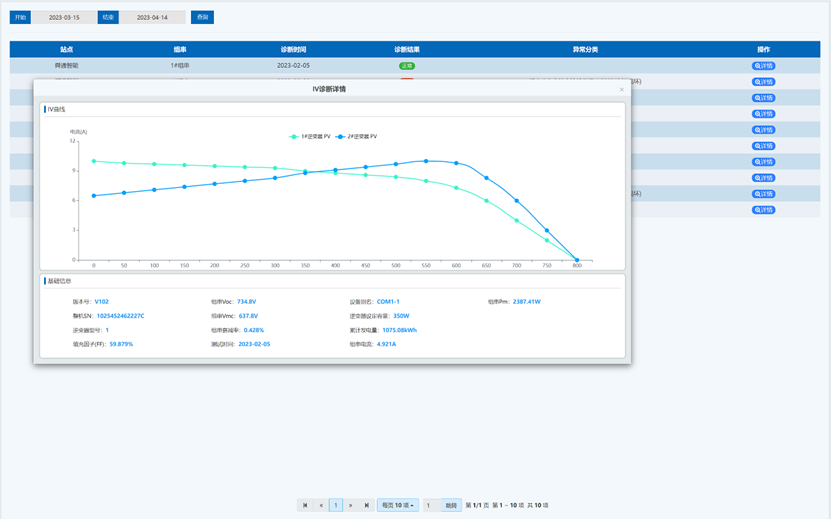Go to next page arrow

(351, 506)
